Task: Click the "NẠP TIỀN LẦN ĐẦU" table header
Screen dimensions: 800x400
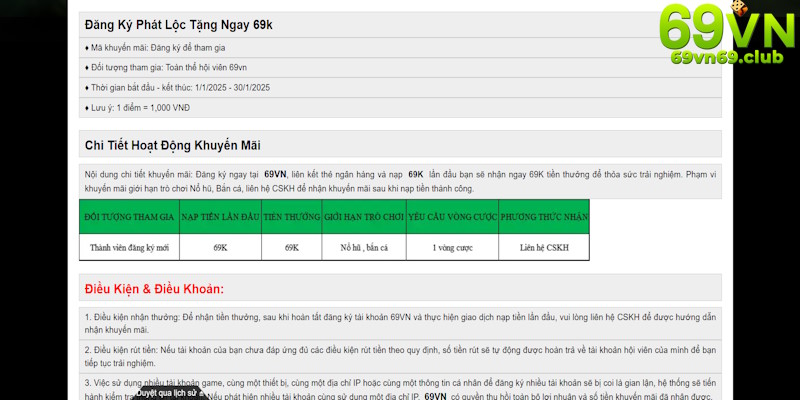Action: pyautogui.click(x=220, y=217)
